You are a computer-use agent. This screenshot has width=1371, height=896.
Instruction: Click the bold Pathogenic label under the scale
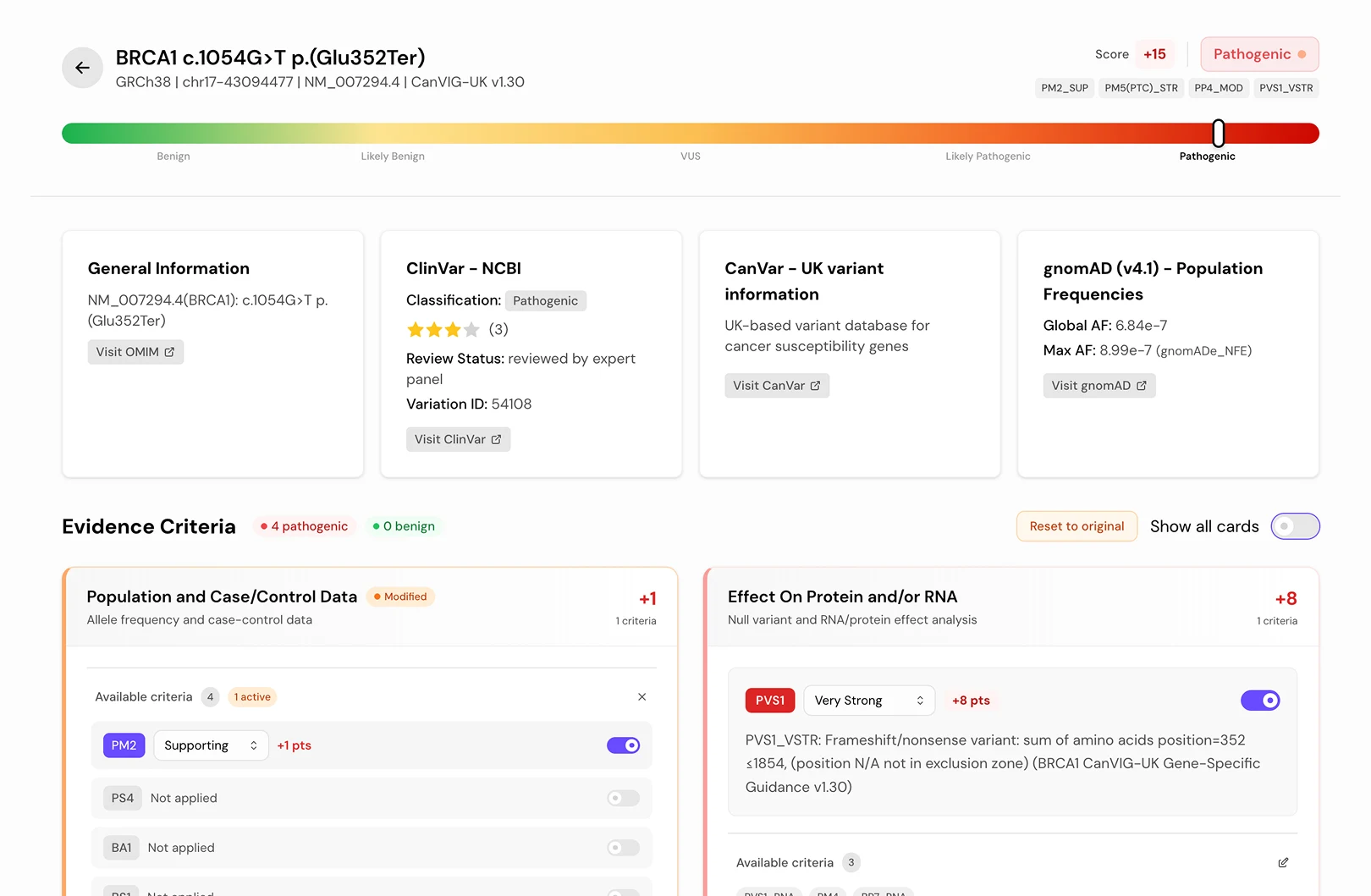coord(1207,157)
